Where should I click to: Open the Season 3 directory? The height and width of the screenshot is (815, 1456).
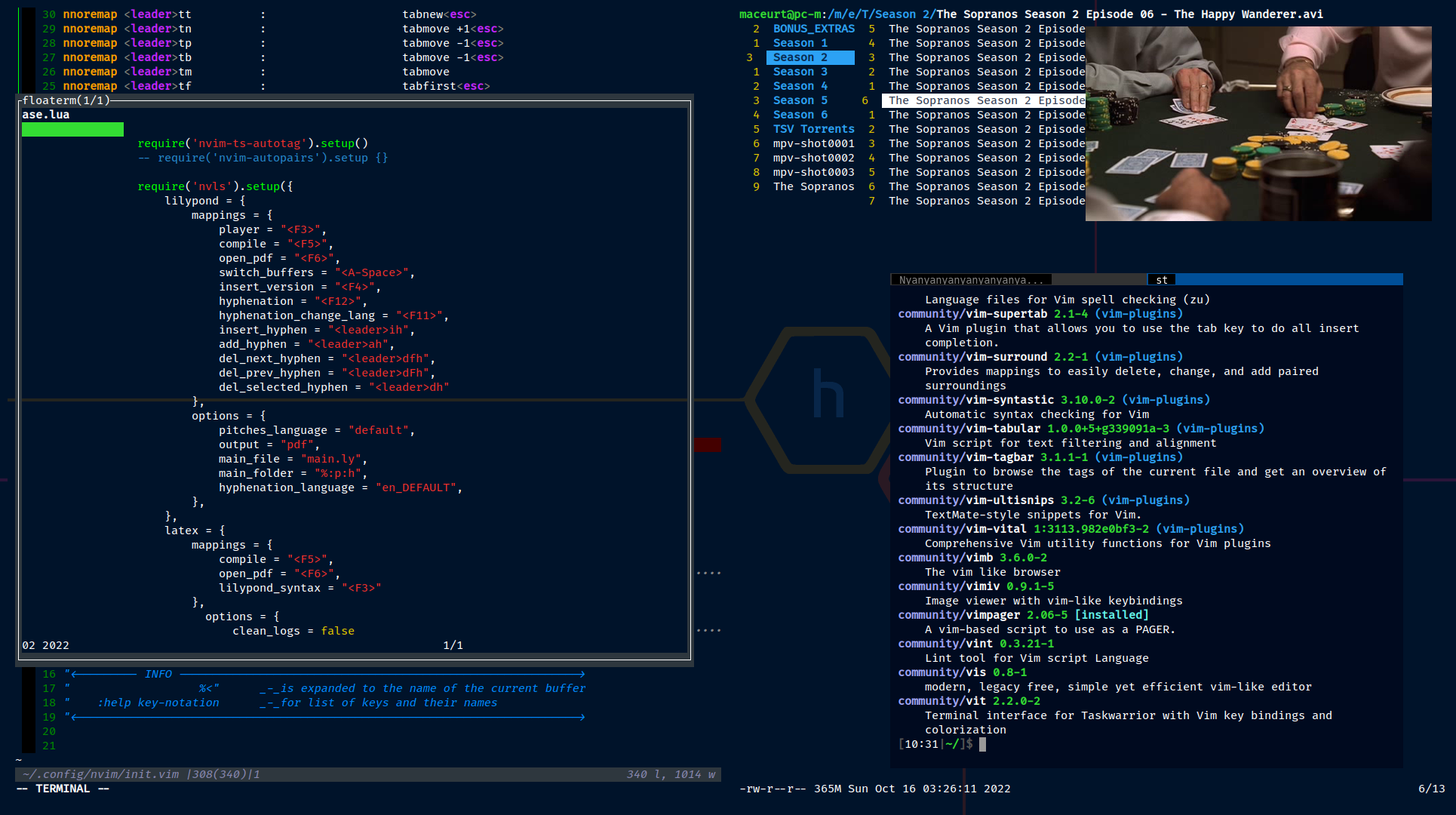(x=800, y=72)
